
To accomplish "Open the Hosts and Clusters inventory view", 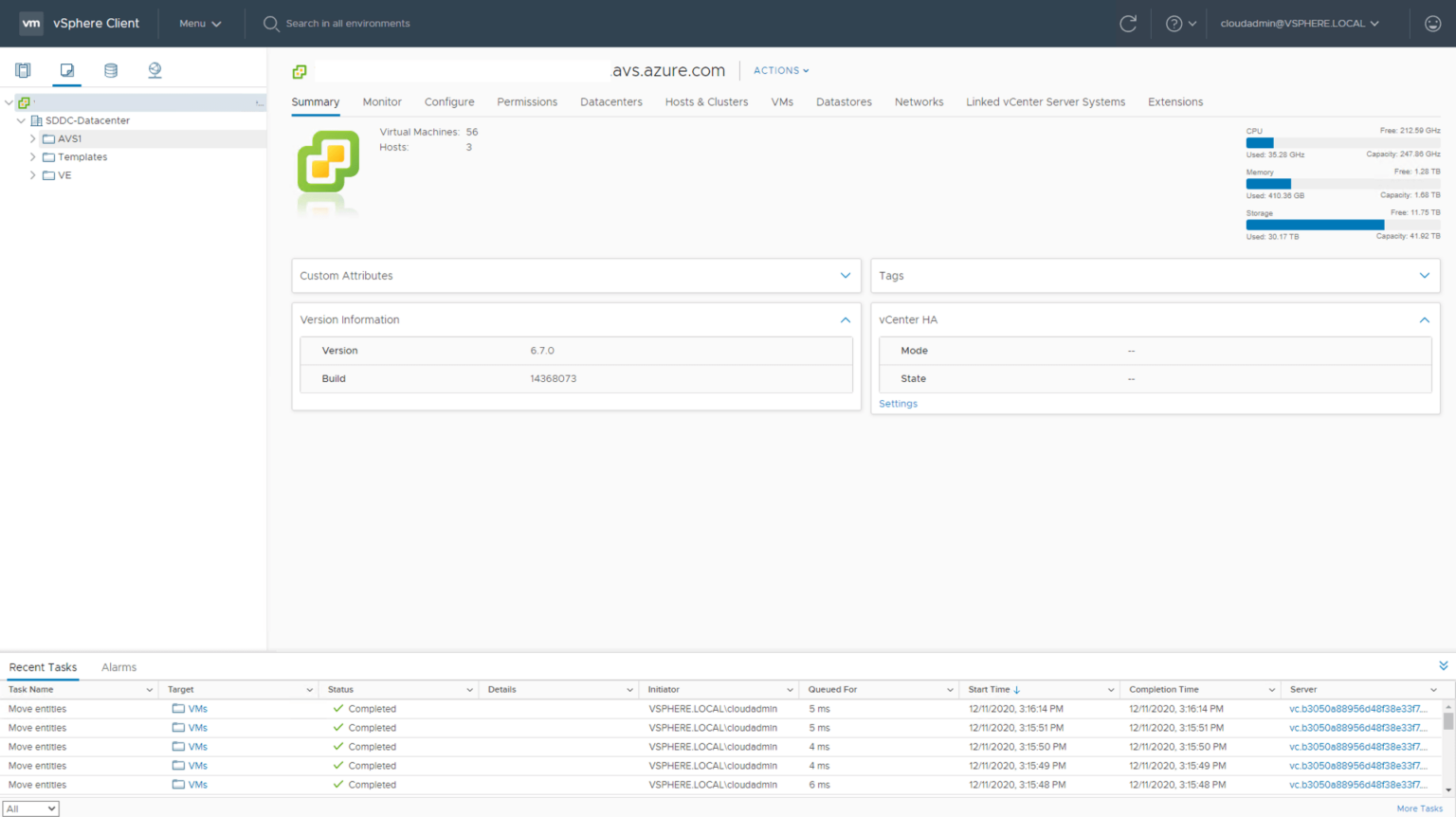I will [23, 70].
